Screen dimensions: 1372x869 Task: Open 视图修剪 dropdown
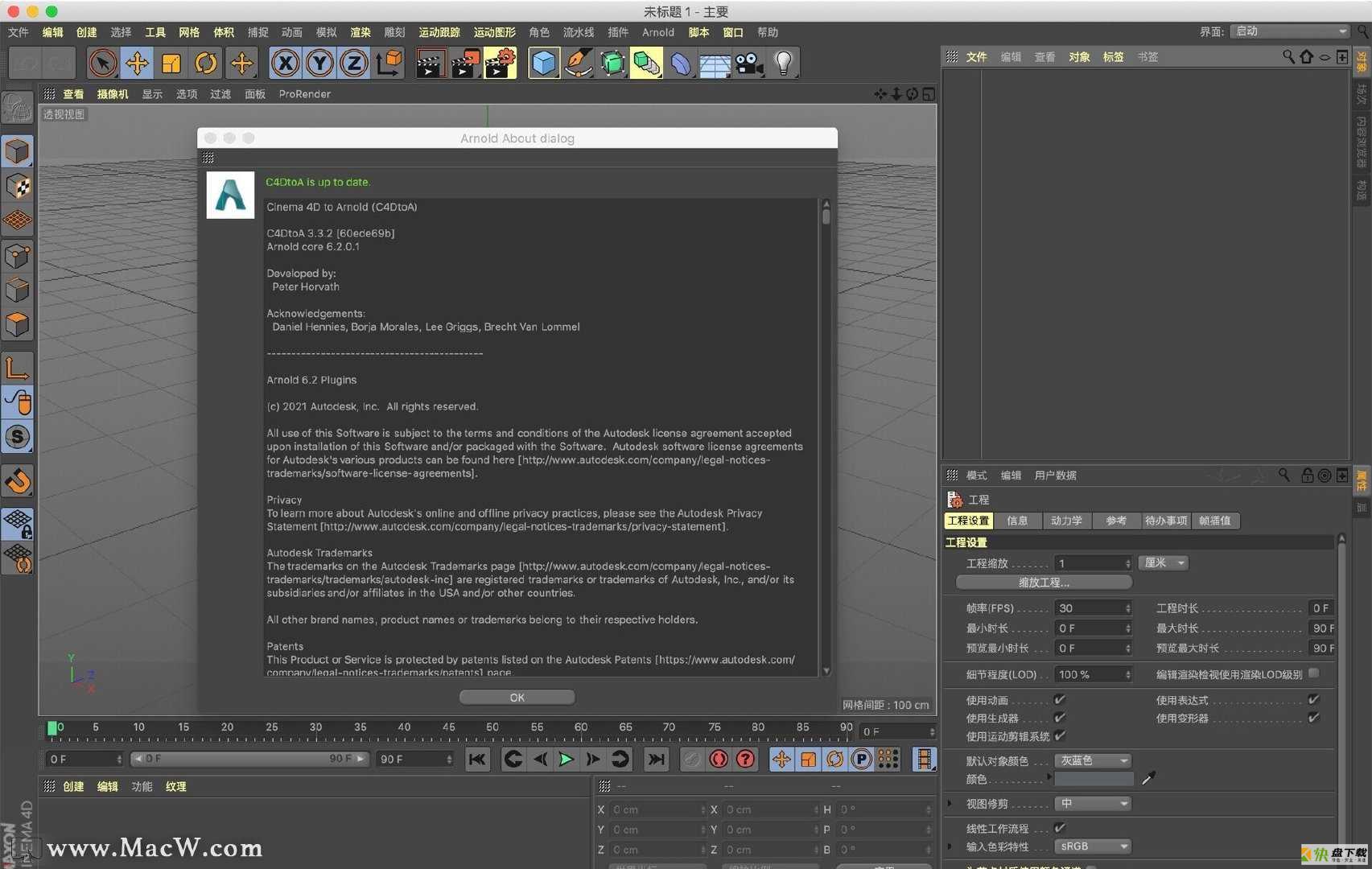click(x=1093, y=803)
